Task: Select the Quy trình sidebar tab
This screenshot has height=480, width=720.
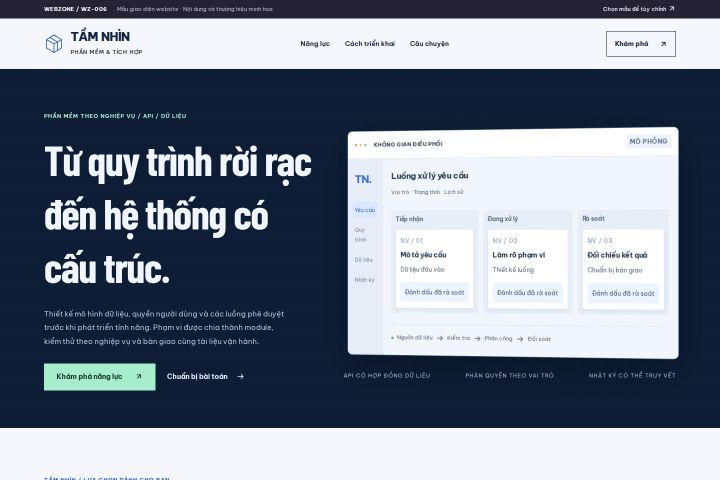Action: (360, 234)
